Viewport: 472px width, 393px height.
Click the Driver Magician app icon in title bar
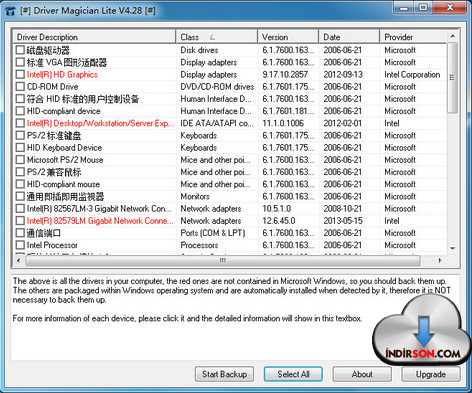pos(10,11)
